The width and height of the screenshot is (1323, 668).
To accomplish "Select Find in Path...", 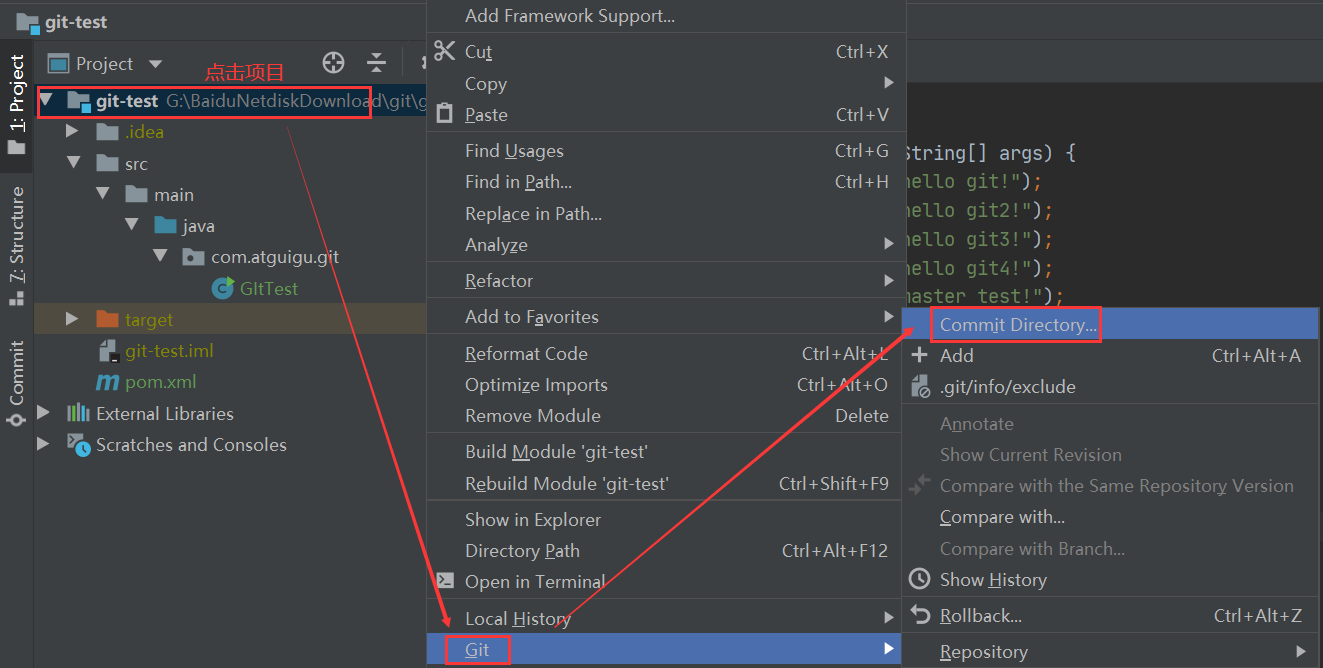I will point(666,182).
